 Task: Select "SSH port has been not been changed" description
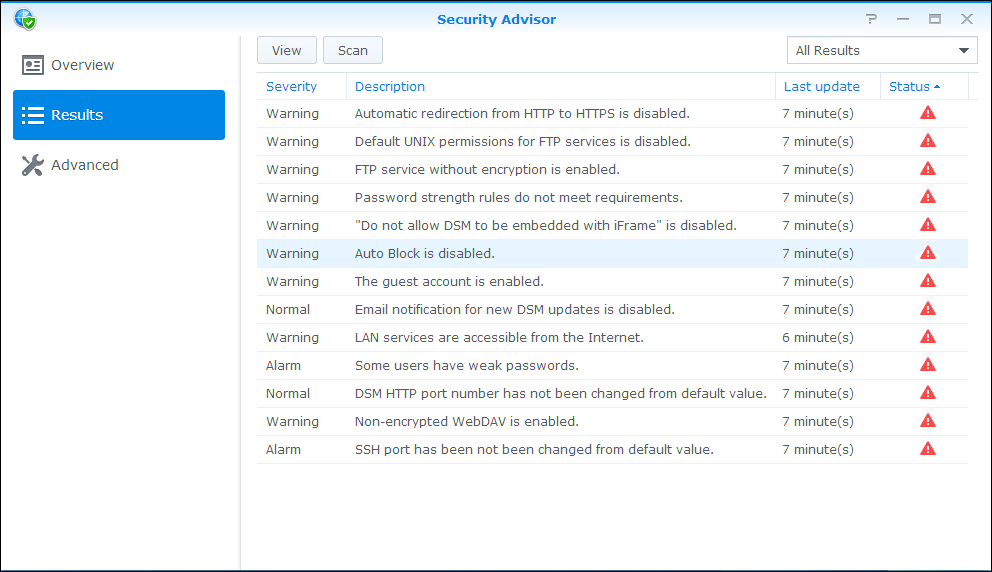tap(534, 449)
